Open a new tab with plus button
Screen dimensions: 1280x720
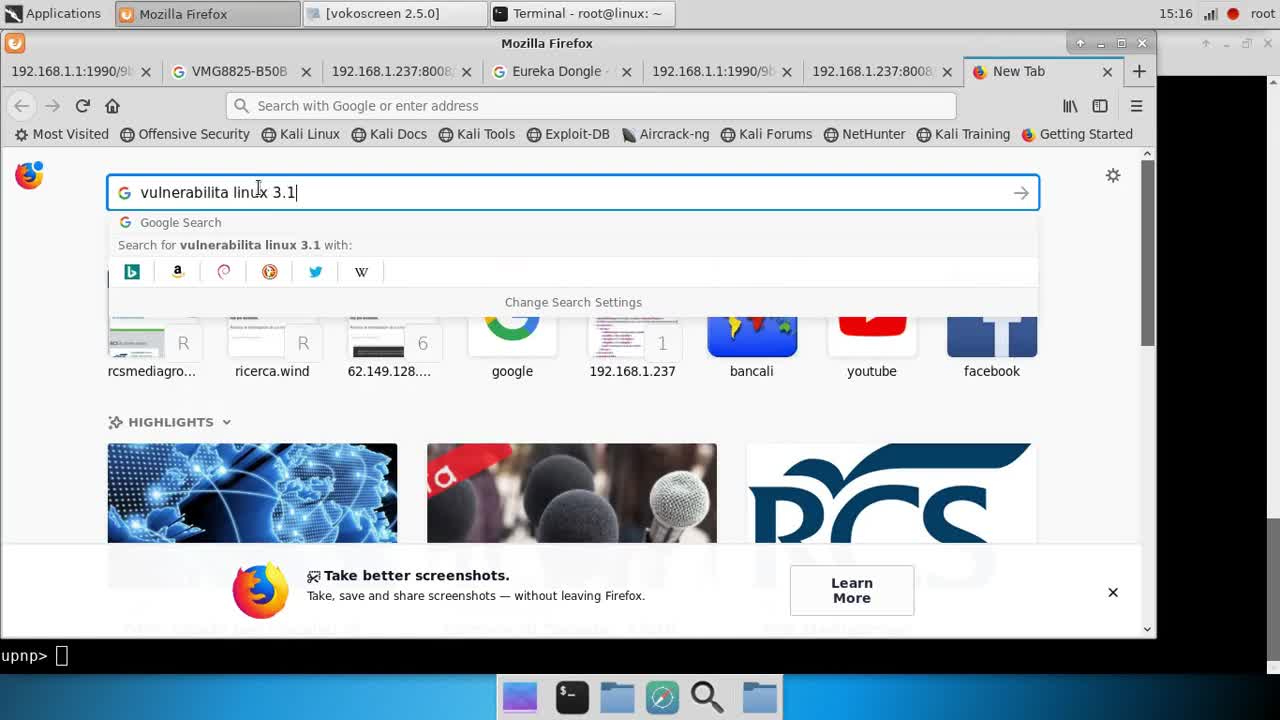click(x=1138, y=71)
